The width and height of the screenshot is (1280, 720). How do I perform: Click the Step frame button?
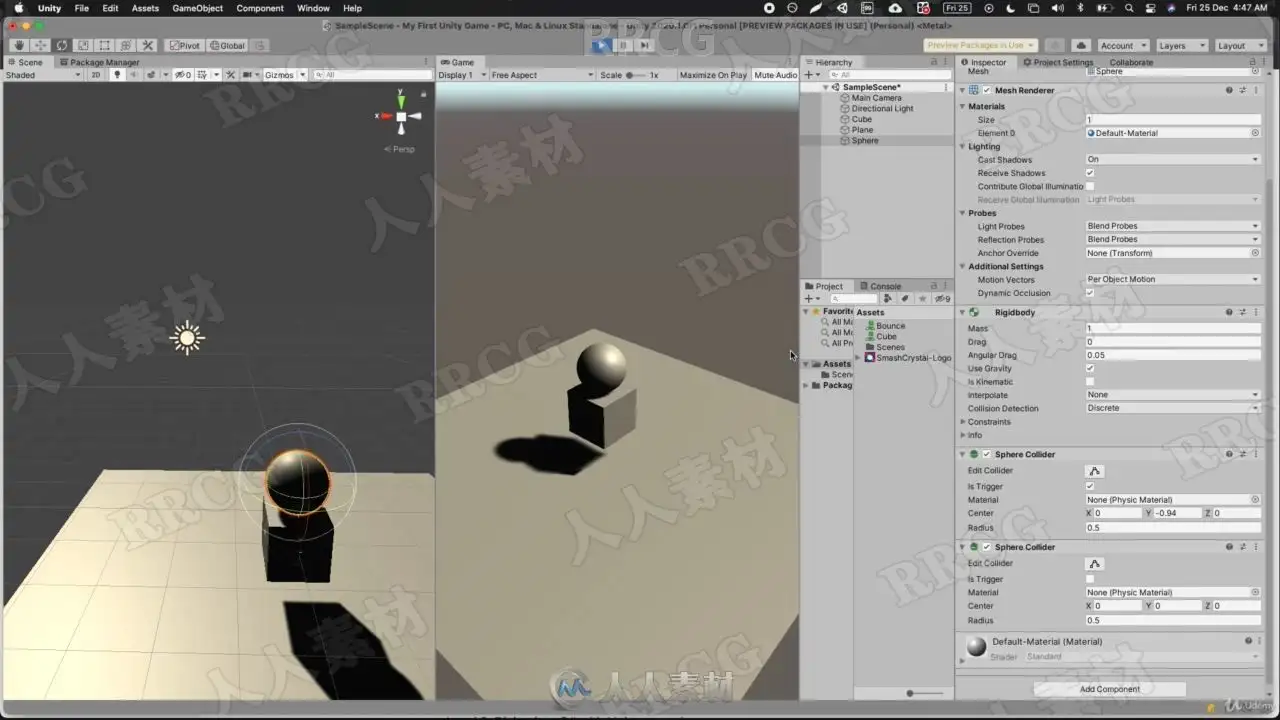[645, 45]
